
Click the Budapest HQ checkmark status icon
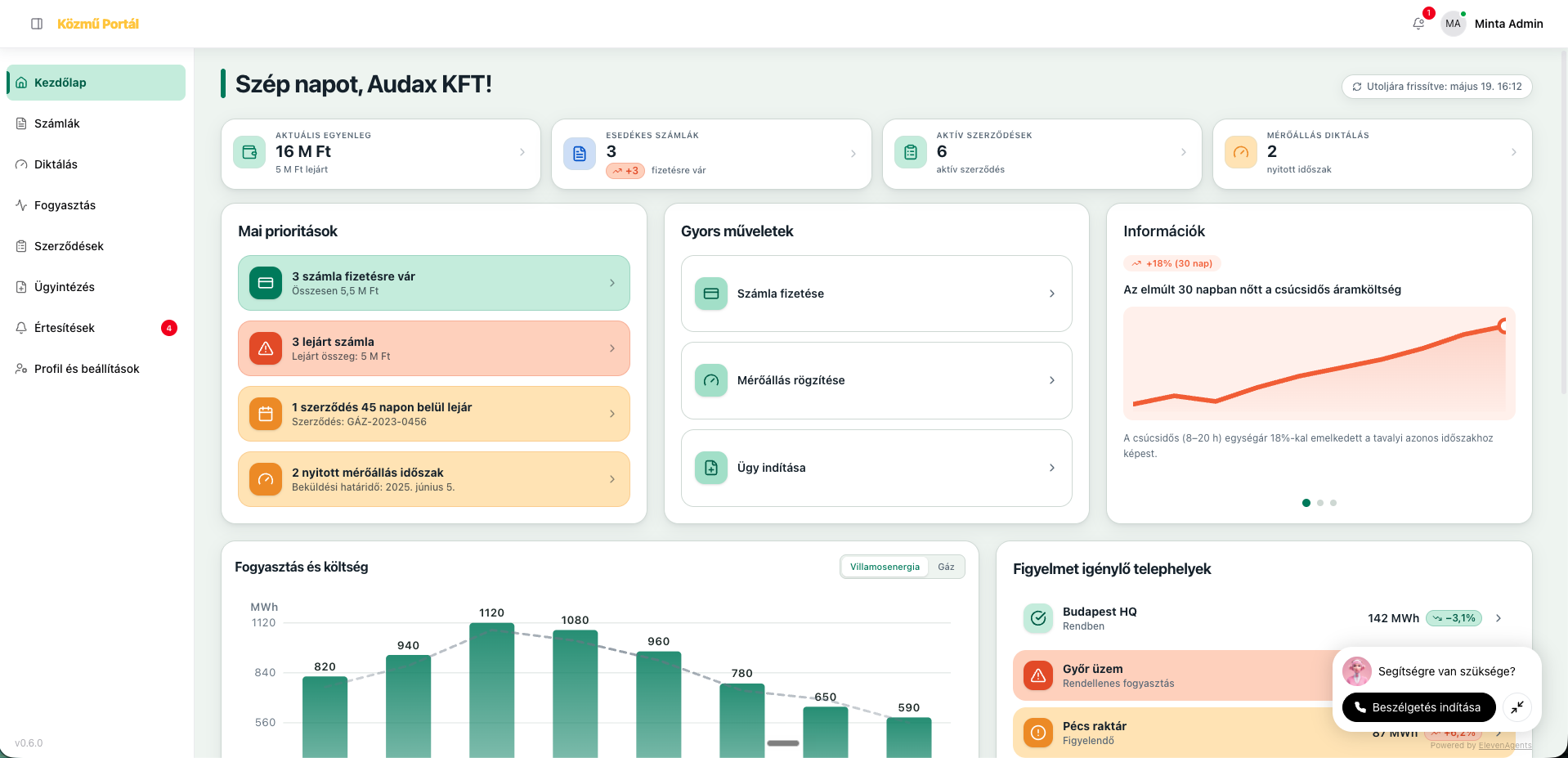[1038, 618]
